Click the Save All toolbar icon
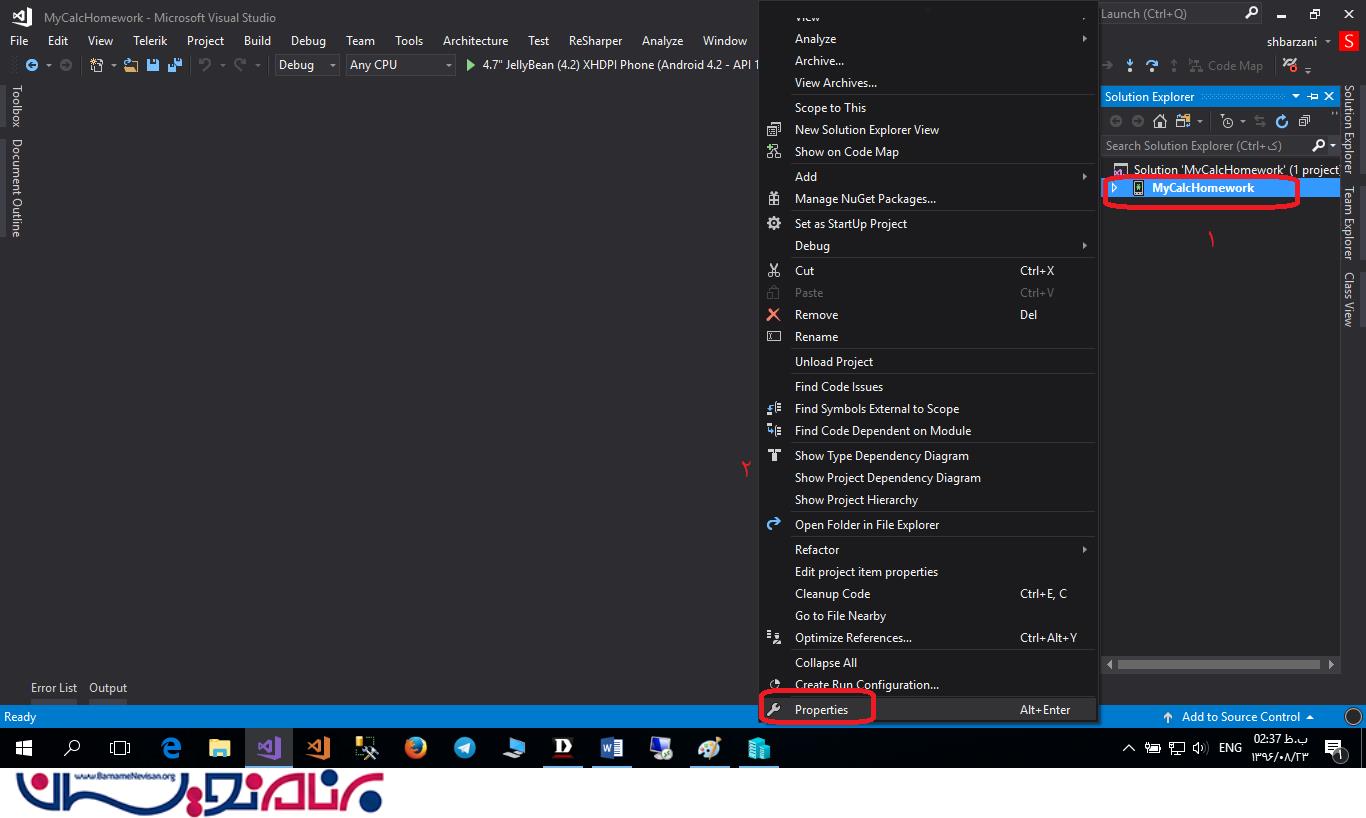This screenshot has height=818, width=1366. (x=175, y=65)
